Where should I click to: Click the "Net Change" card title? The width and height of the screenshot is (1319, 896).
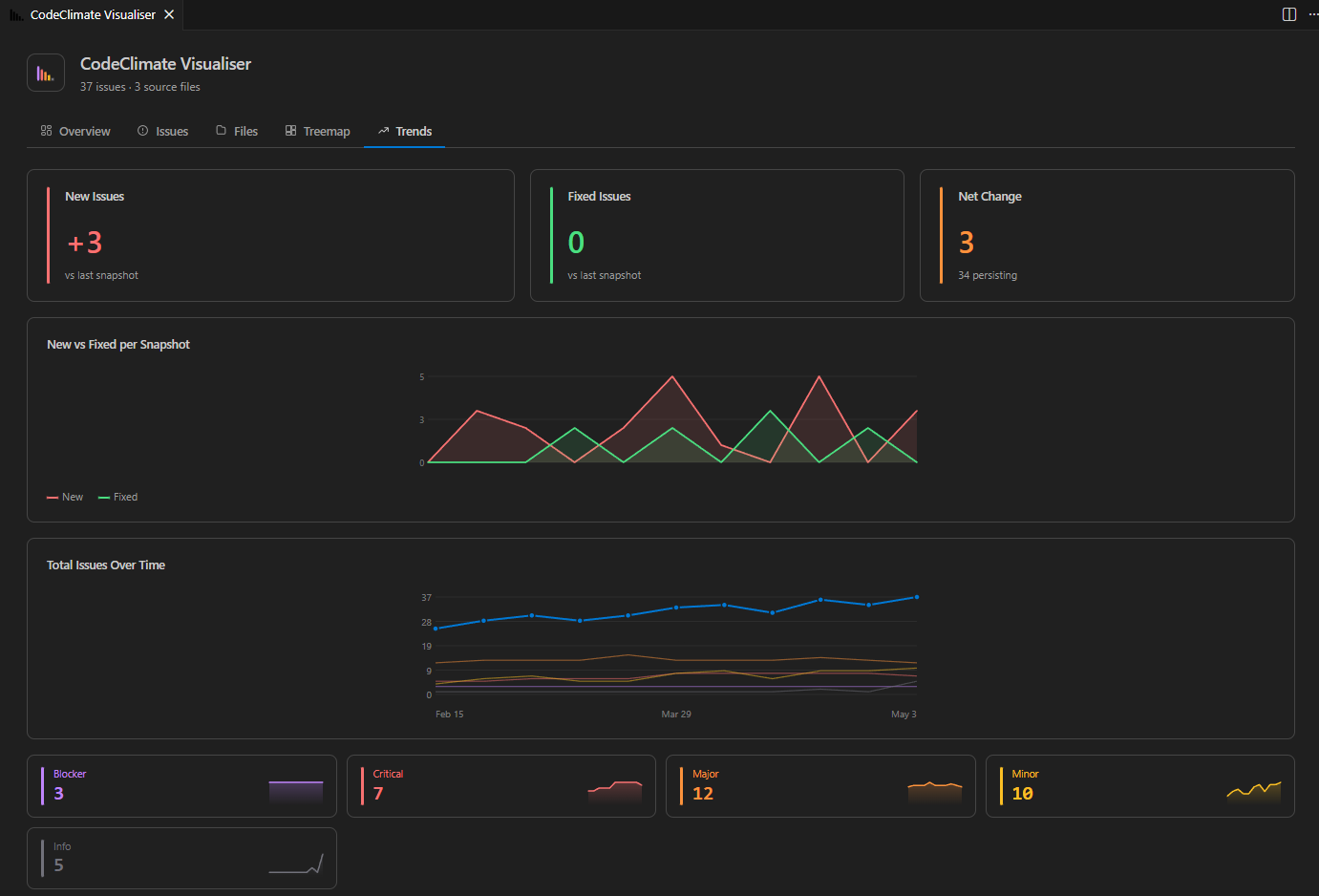click(989, 197)
